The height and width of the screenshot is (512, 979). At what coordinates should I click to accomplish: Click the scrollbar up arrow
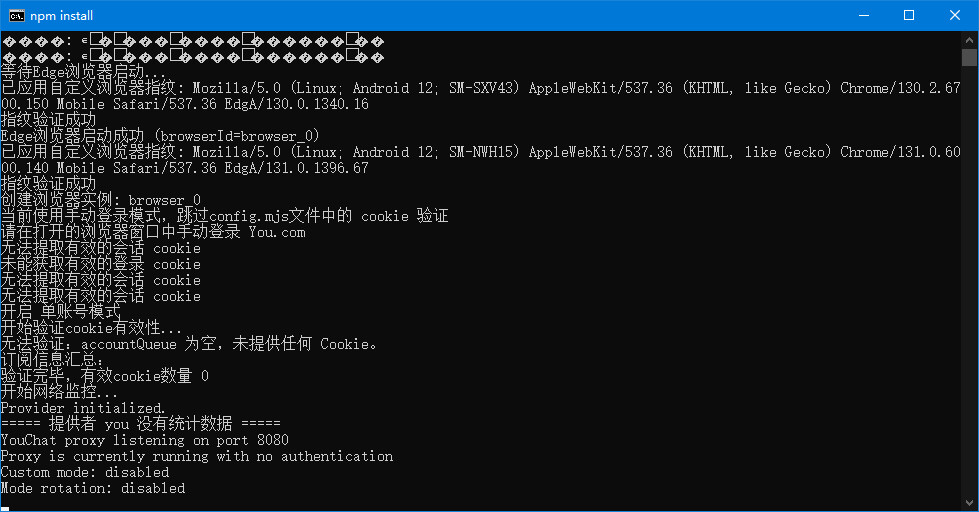coord(969,39)
